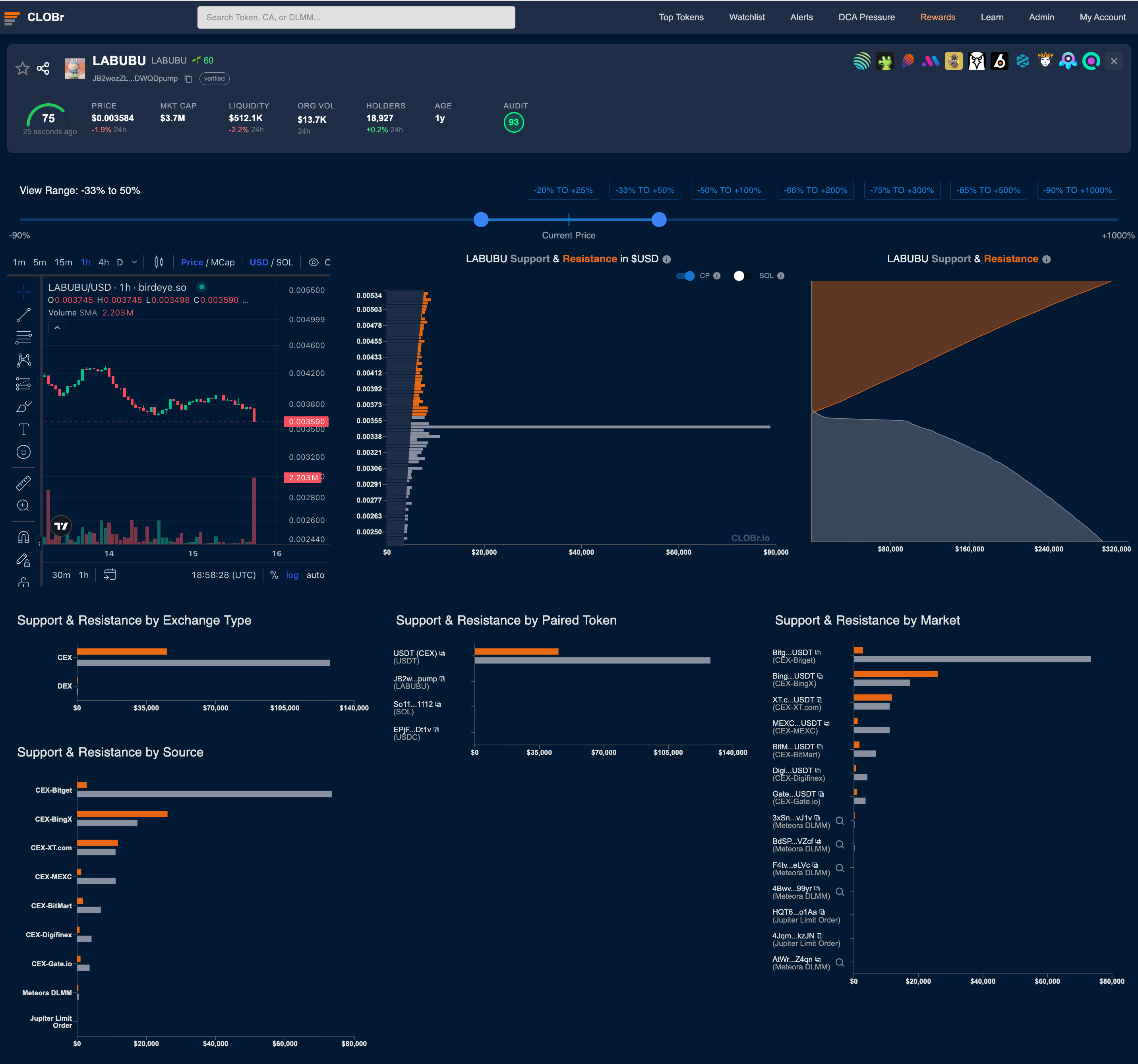Screen dimensions: 1138x1064
Task: Switch chart scale to log
Action: (292, 575)
